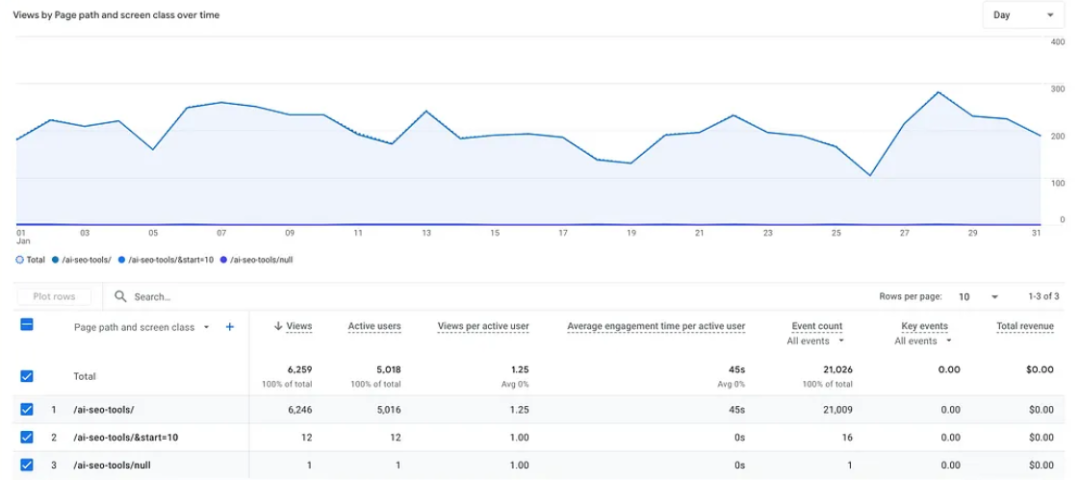
Task: Click the search magnifier icon
Action: pyautogui.click(x=120, y=297)
